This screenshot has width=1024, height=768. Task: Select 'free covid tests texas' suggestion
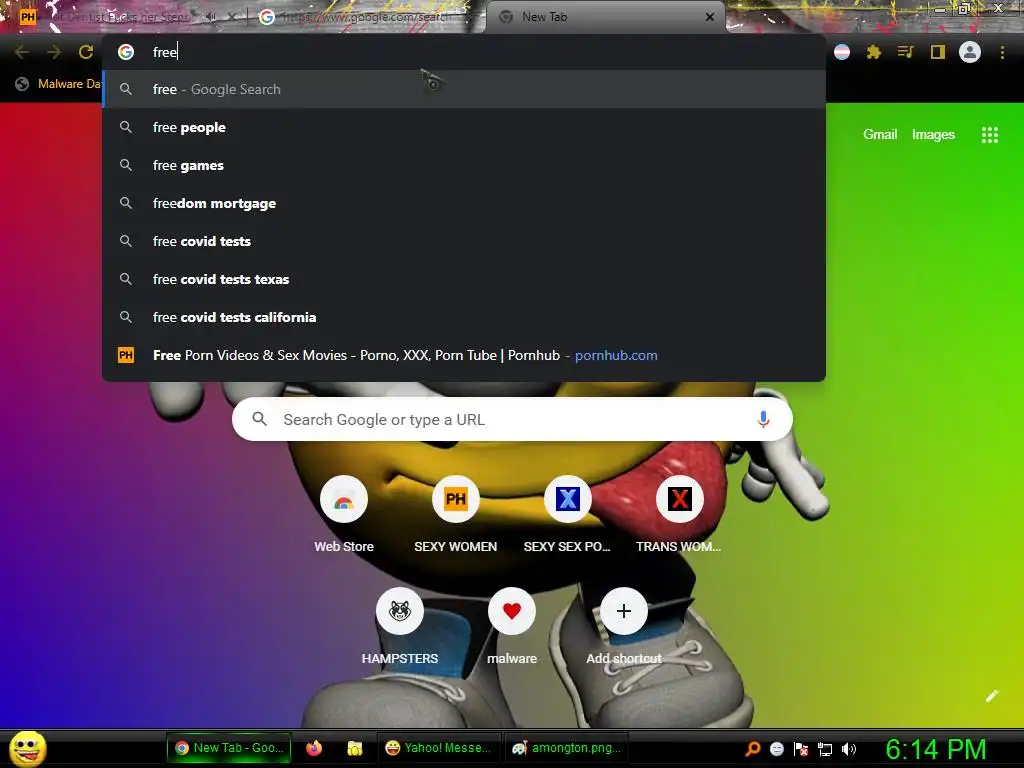point(464,279)
